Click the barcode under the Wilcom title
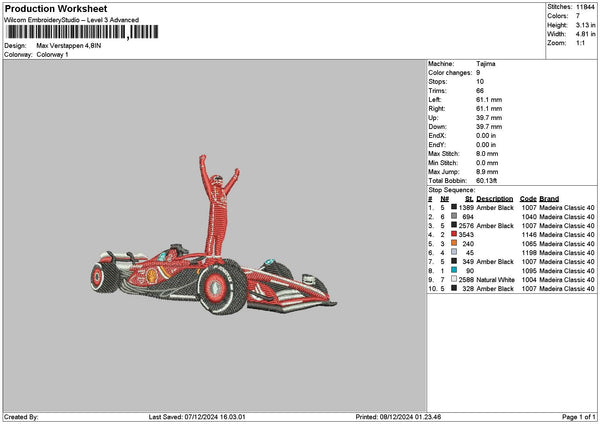This screenshot has width=600, height=424. pyautogui.click(x=82, y=32)
